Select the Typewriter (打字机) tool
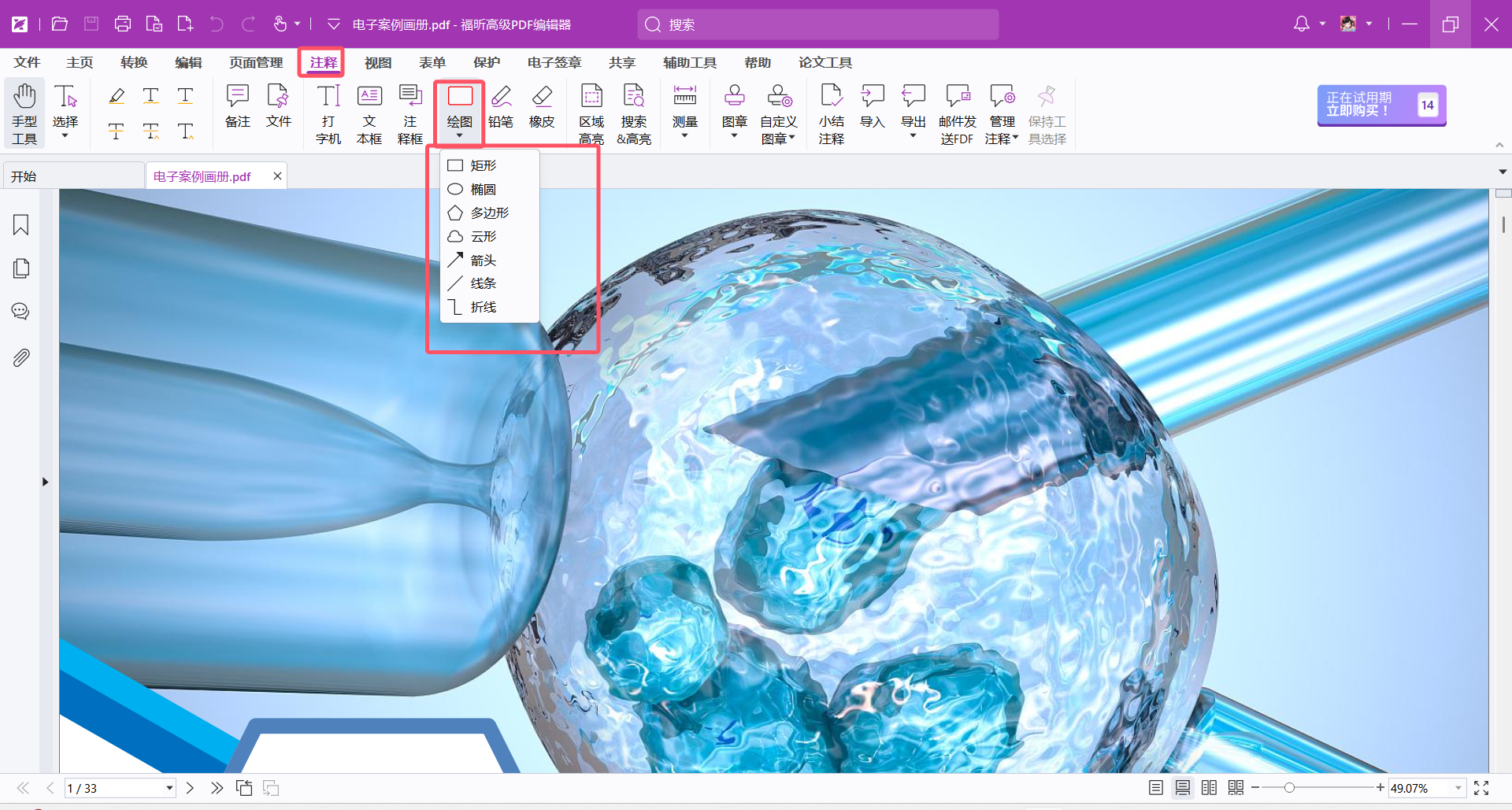Viewport: 1512px width, 810px height. [328, 113]
